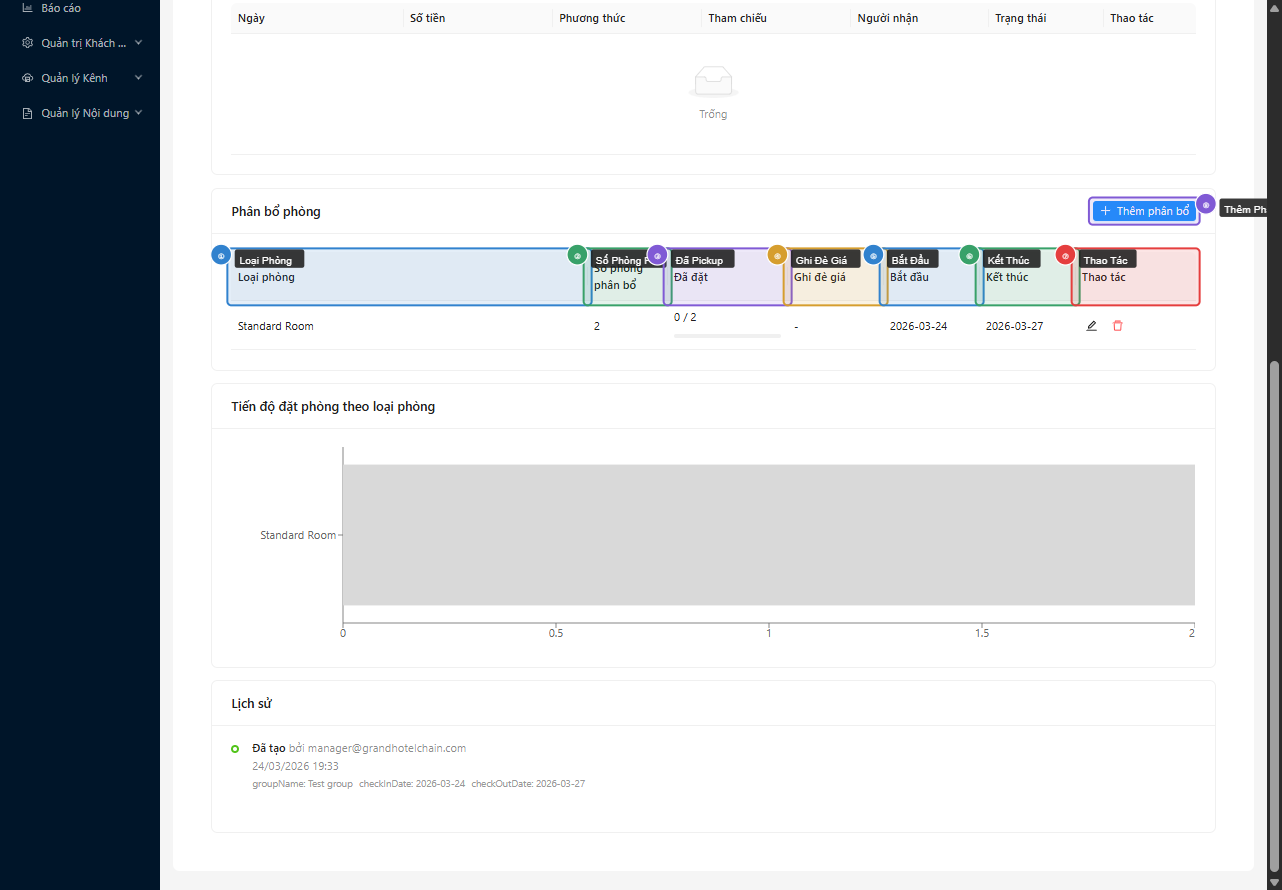Click the Standard Room bar in the chart
1282x890 pixels.
point(768,534)
